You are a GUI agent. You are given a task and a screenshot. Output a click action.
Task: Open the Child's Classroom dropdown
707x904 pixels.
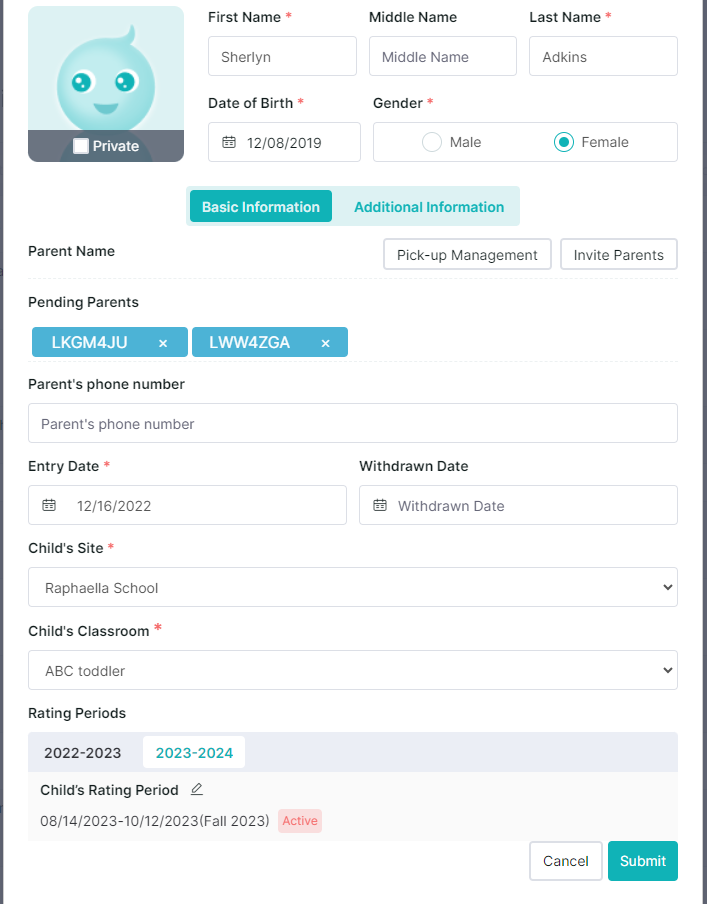353,670
